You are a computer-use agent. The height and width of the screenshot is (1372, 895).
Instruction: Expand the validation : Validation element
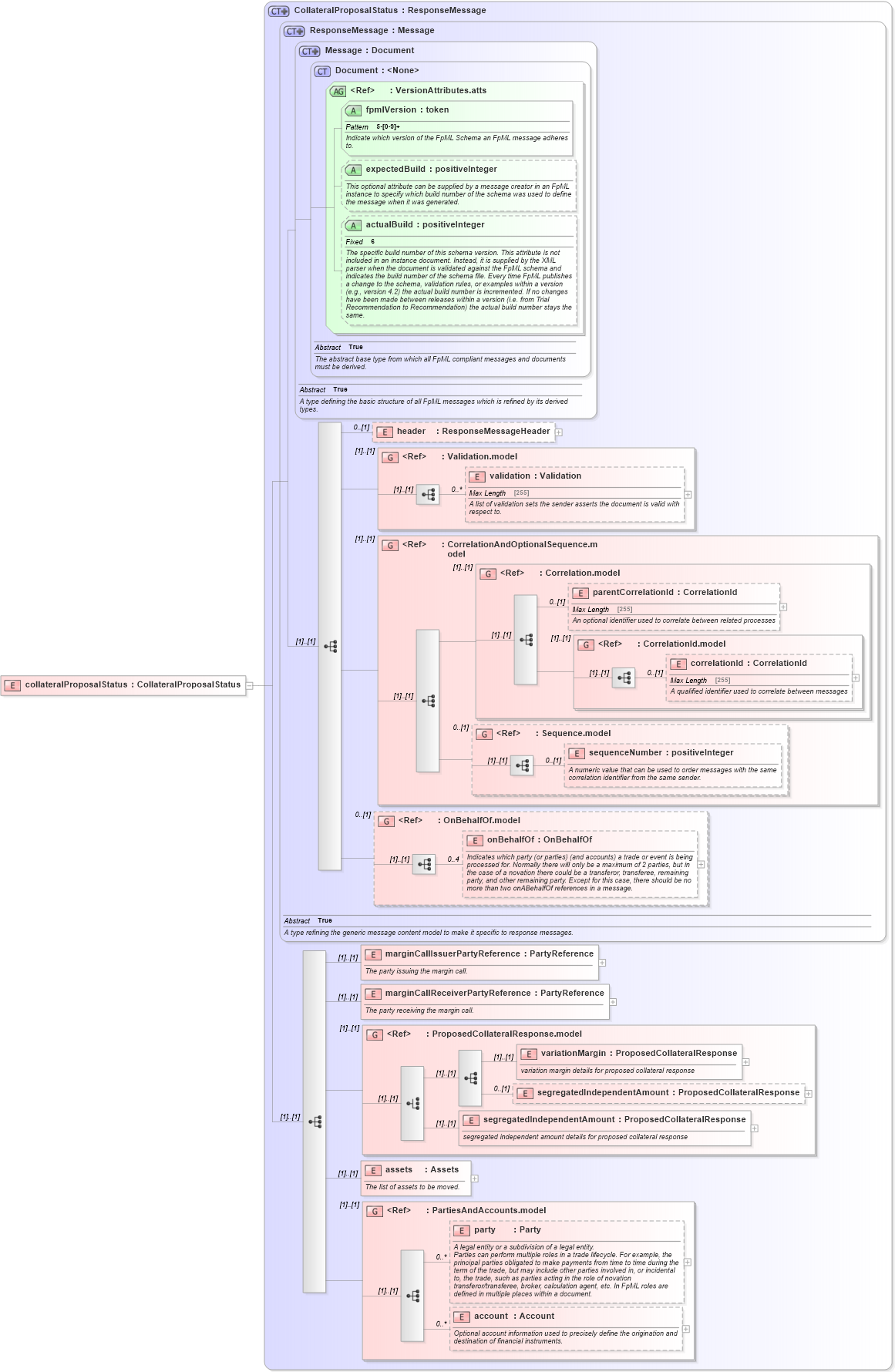click(x=688, y=495)
